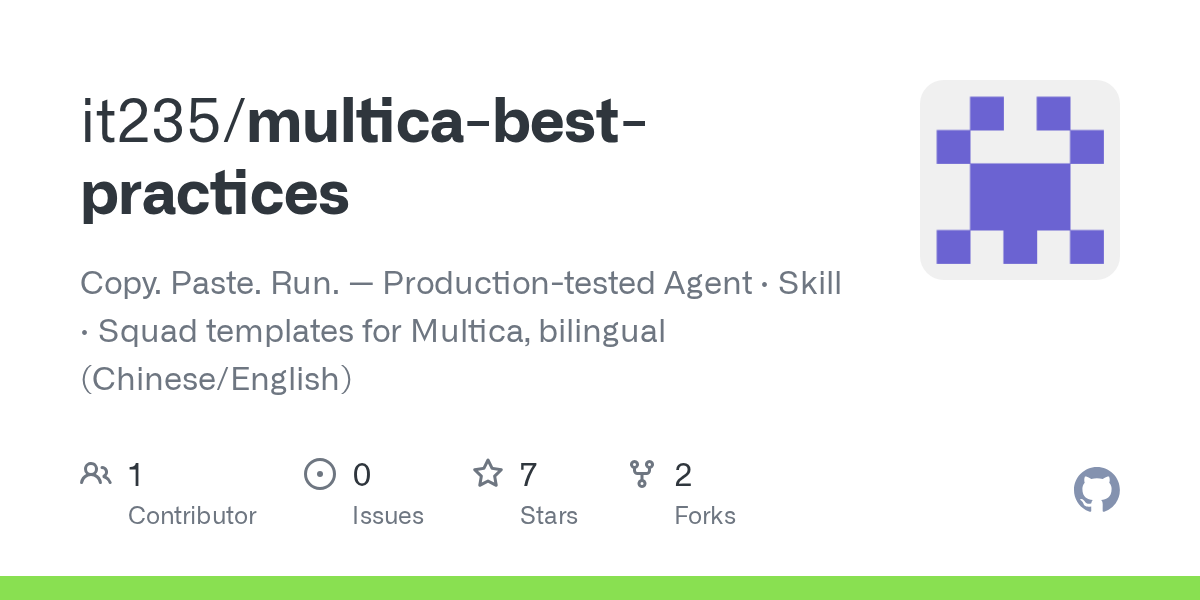Image resolution: width=1200 pixels, height=600 pixels.
Task: Click the forks branch icon
Action: point(642,474)
